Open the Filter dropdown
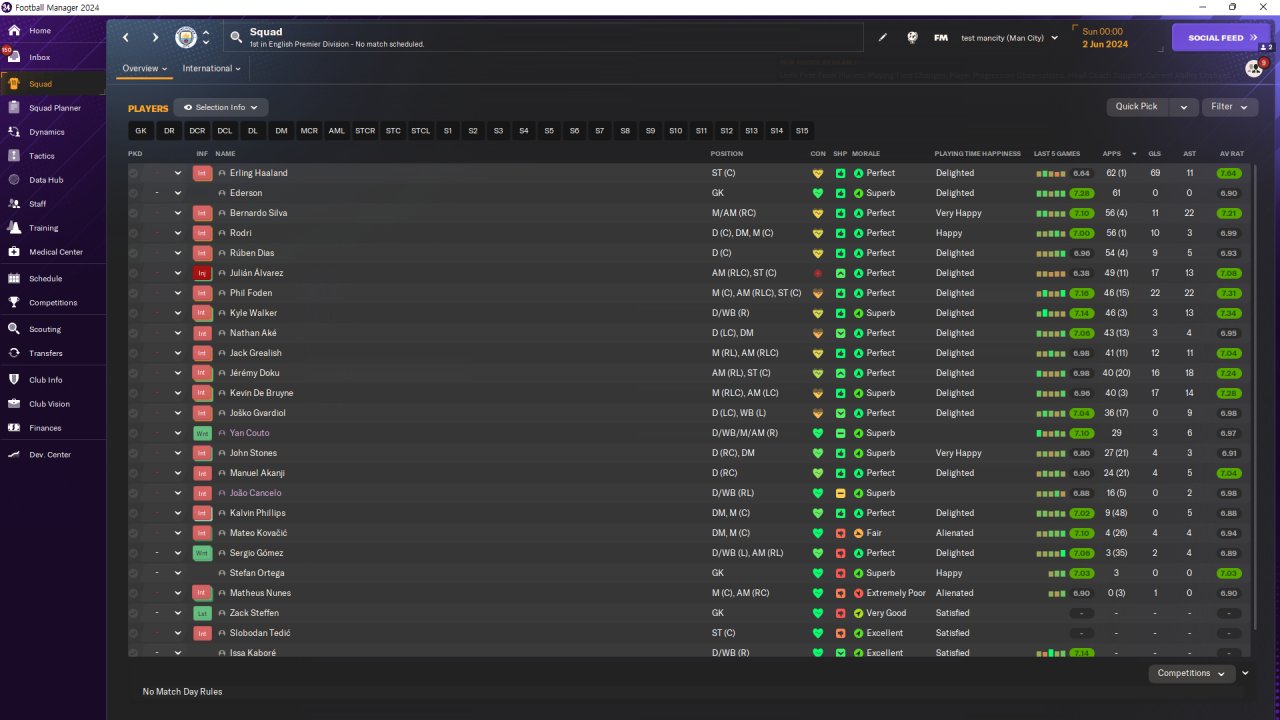 tap(1229, 107)
